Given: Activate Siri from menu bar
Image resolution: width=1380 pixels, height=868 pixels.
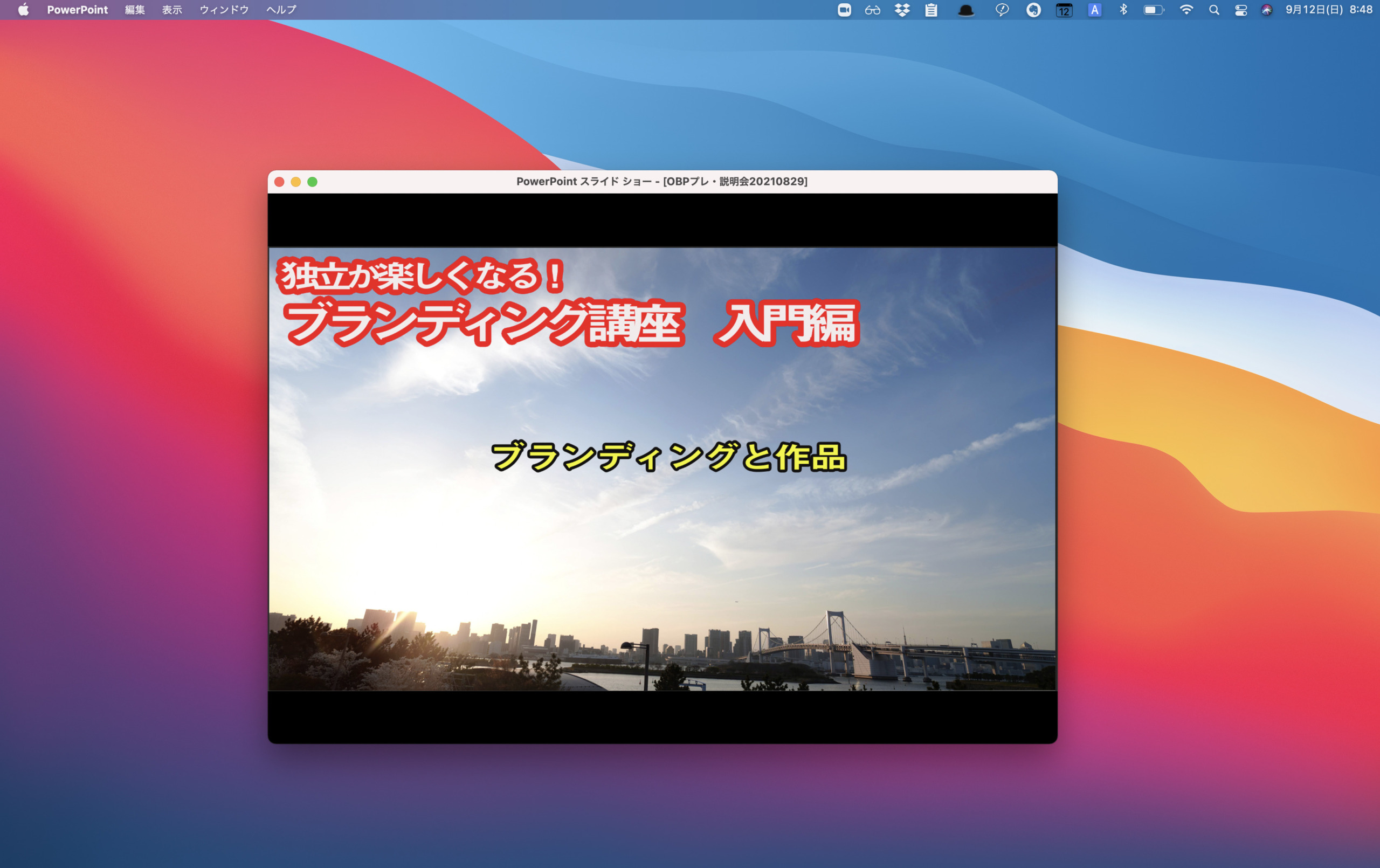Looking at the screenshot, I should pos(1267,10).
